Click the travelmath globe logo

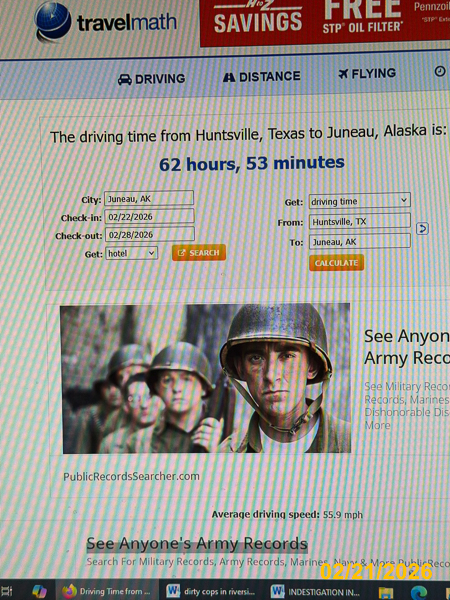click(52, 21)
